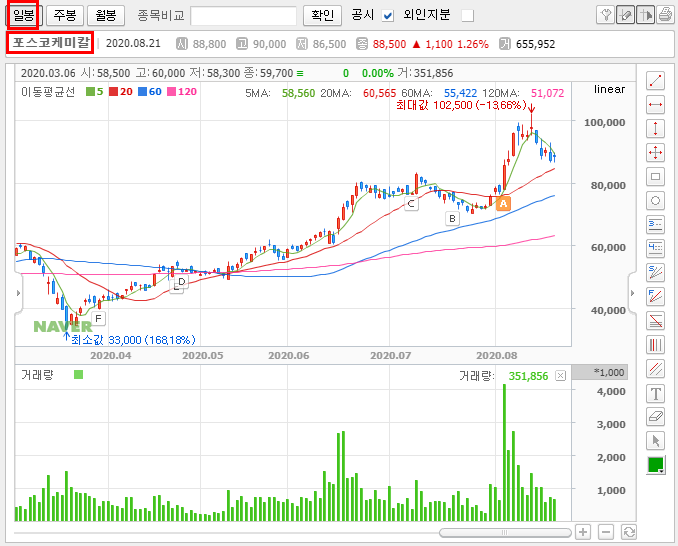Zoom in chart with plus button
This screenshot has height=546, width=678.
tap(583, 532)
